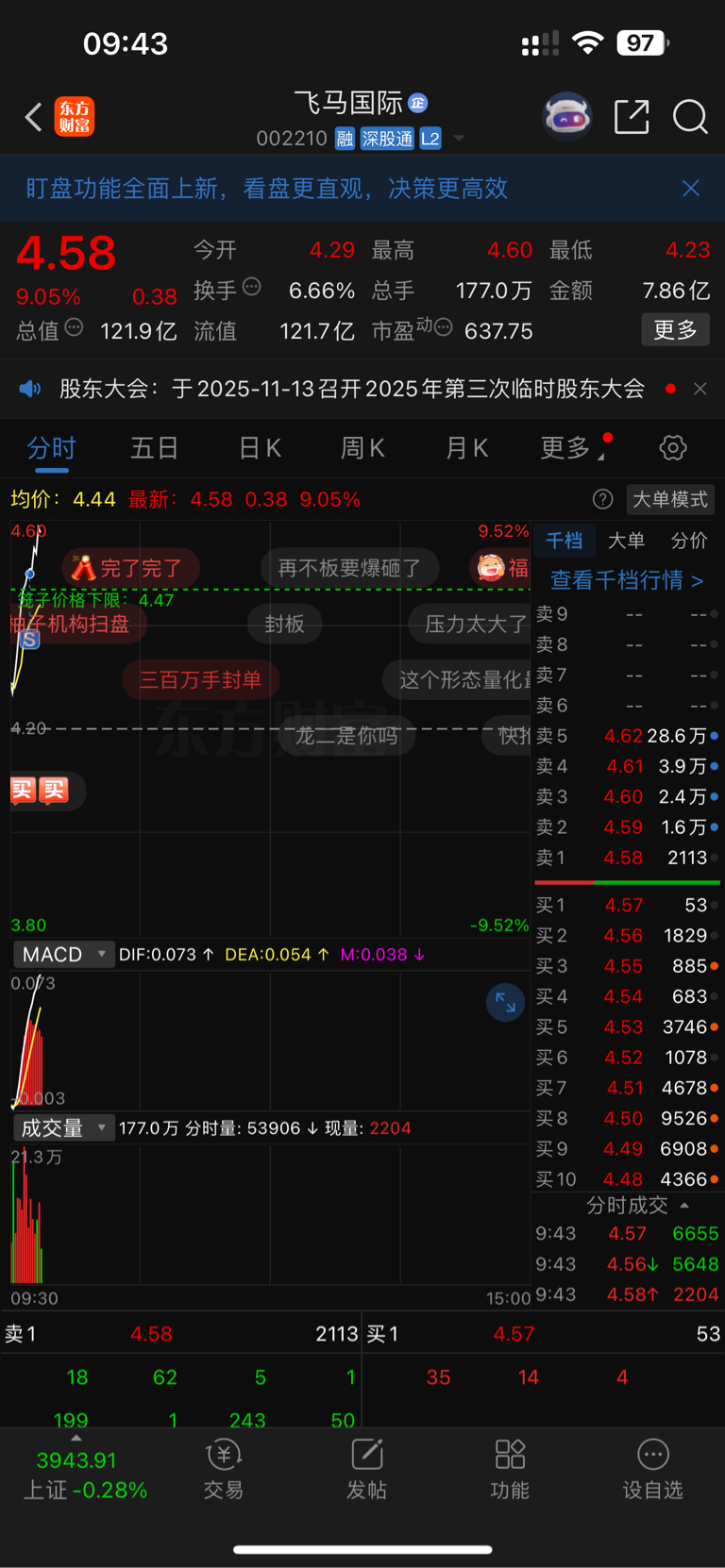This screenshot has width=725, height=1568.
Task: Tap the announcement speaker icon
Action: click(30, 389)
